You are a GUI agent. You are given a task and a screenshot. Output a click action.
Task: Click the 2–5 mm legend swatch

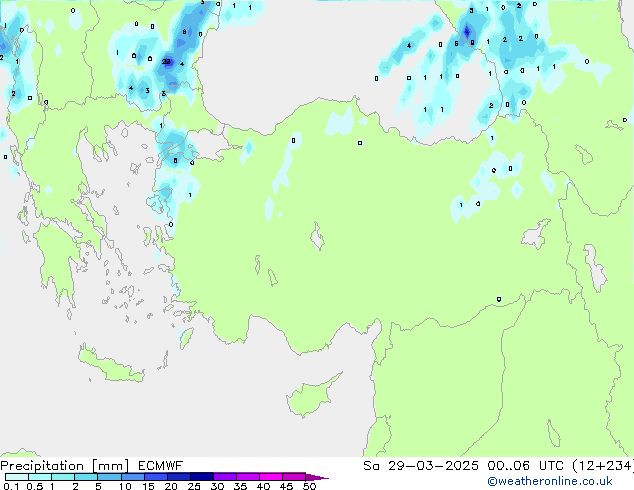point(86,477)
